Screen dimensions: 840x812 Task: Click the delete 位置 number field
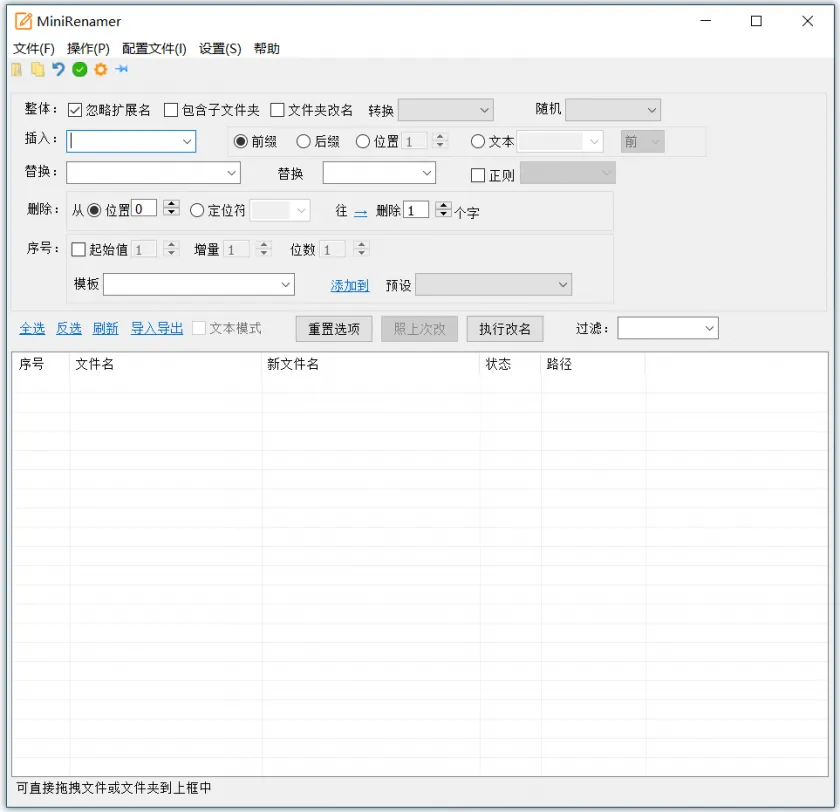(x=145, y=208)
